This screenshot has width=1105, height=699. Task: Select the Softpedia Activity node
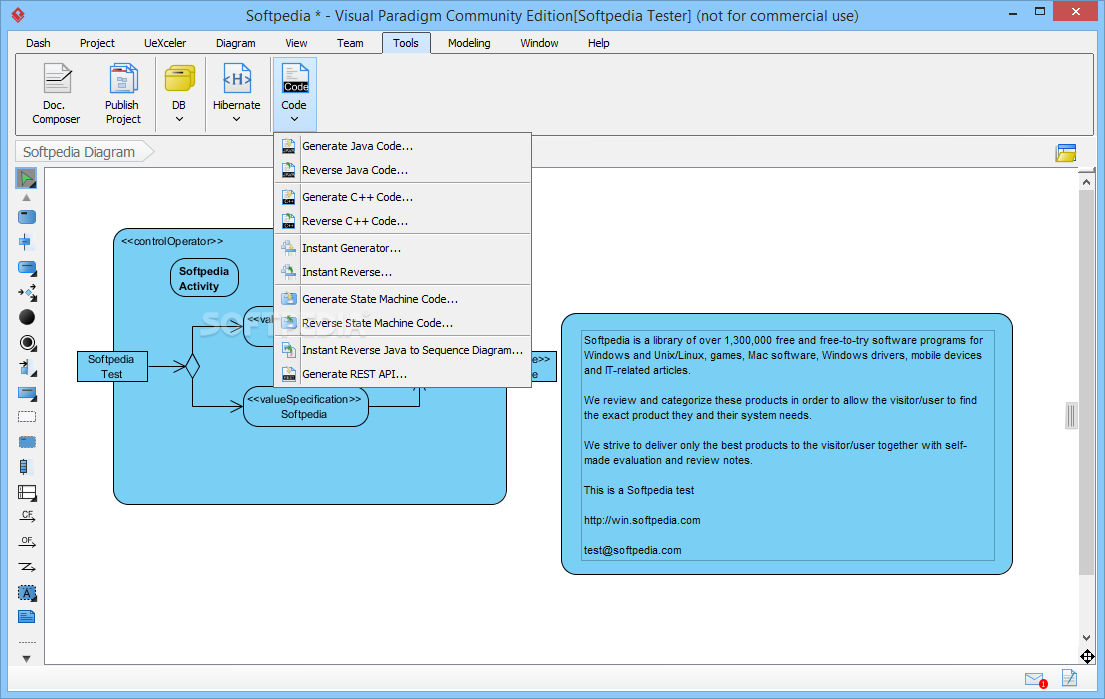pyautogui.click(x=204, y=278)
